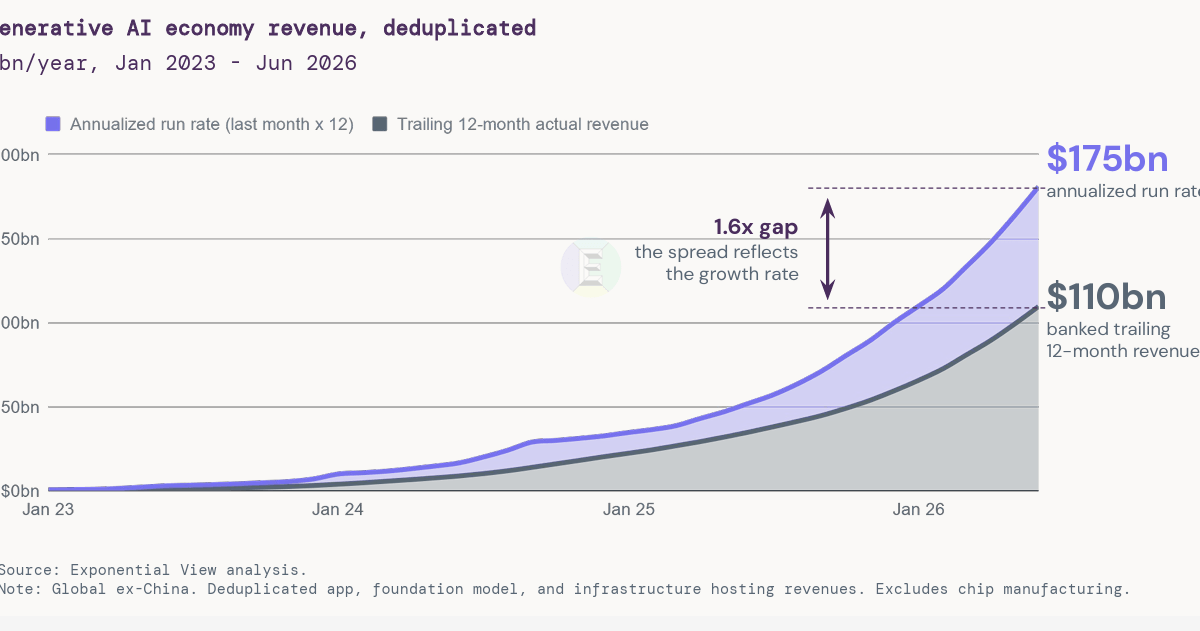Viewport: 1200px width, 631px height.
Task: Click the banked trailing 12-month revenue caption
Action: click(x=1123, y=340)
